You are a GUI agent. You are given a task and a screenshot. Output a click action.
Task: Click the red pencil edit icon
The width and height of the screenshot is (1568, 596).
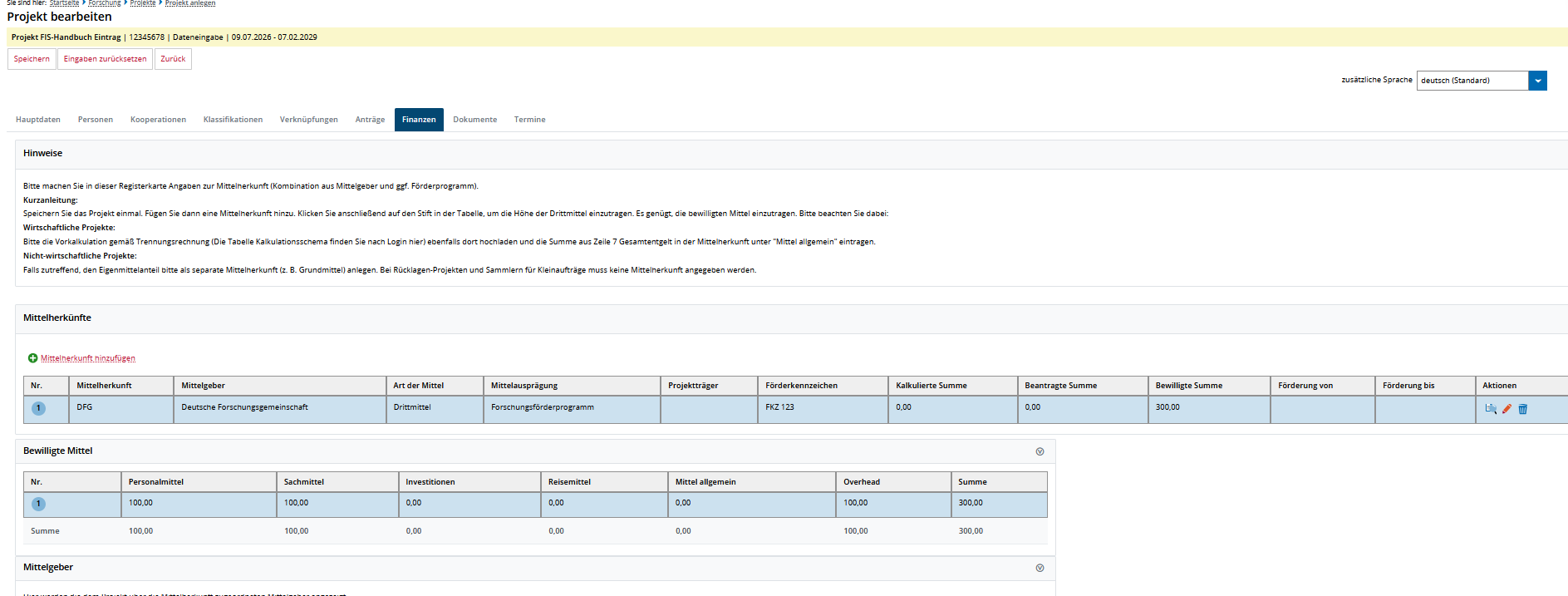(1507, 409)
